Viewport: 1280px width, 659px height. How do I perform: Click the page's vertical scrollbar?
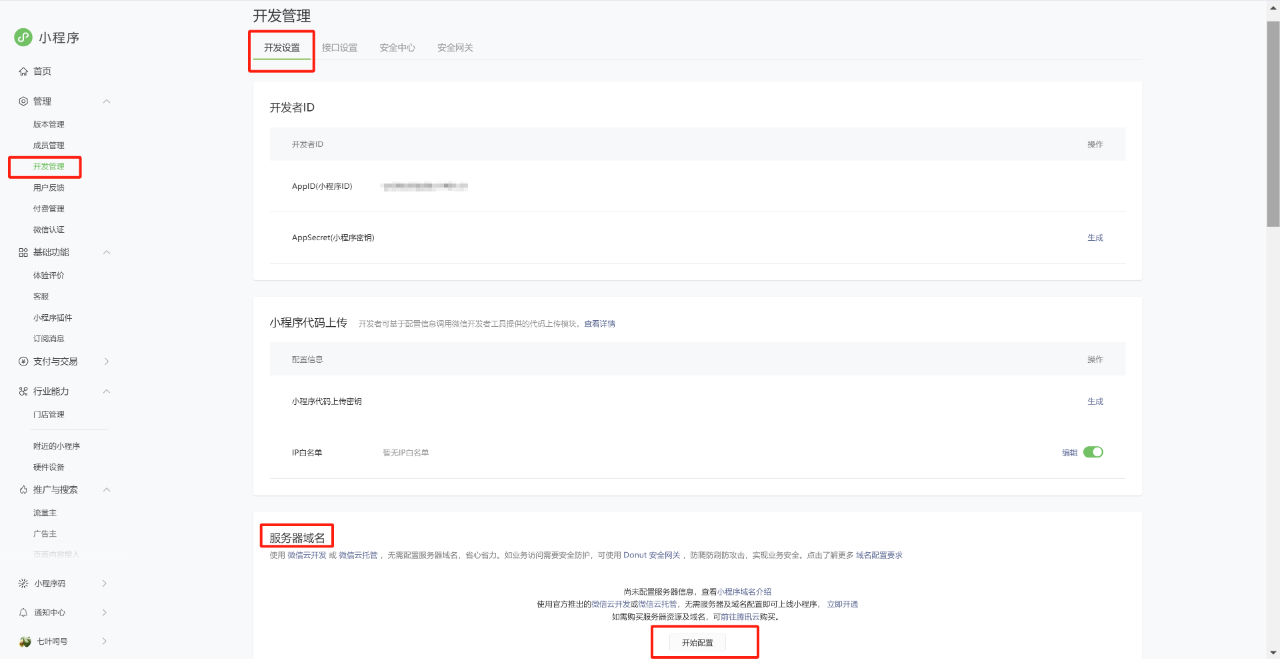(x=1273, y=125)
